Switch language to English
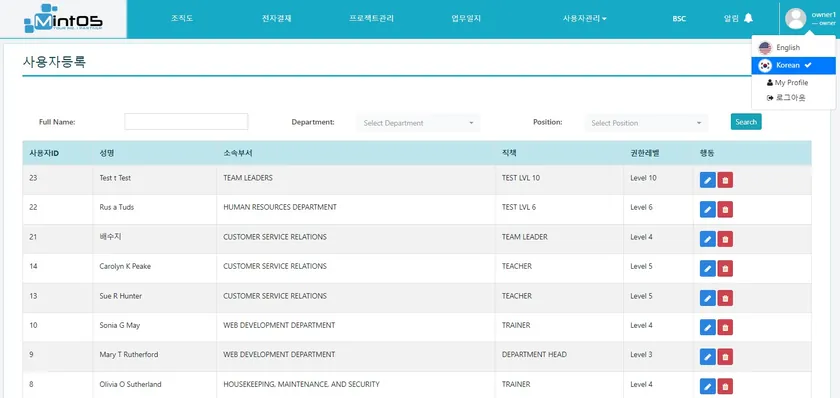 click(793, 48)
